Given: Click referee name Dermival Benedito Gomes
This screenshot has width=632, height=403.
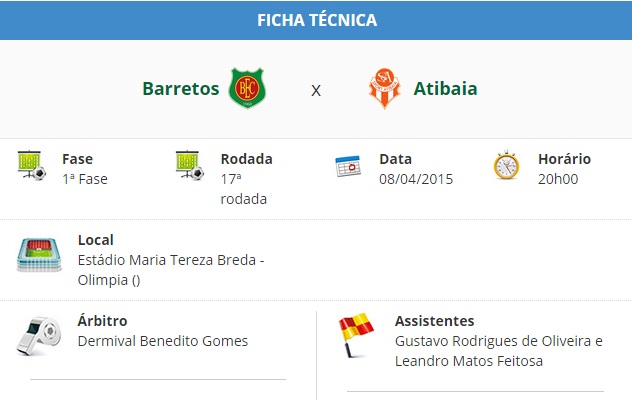Looking at the screenshot, I should (162, 341).
